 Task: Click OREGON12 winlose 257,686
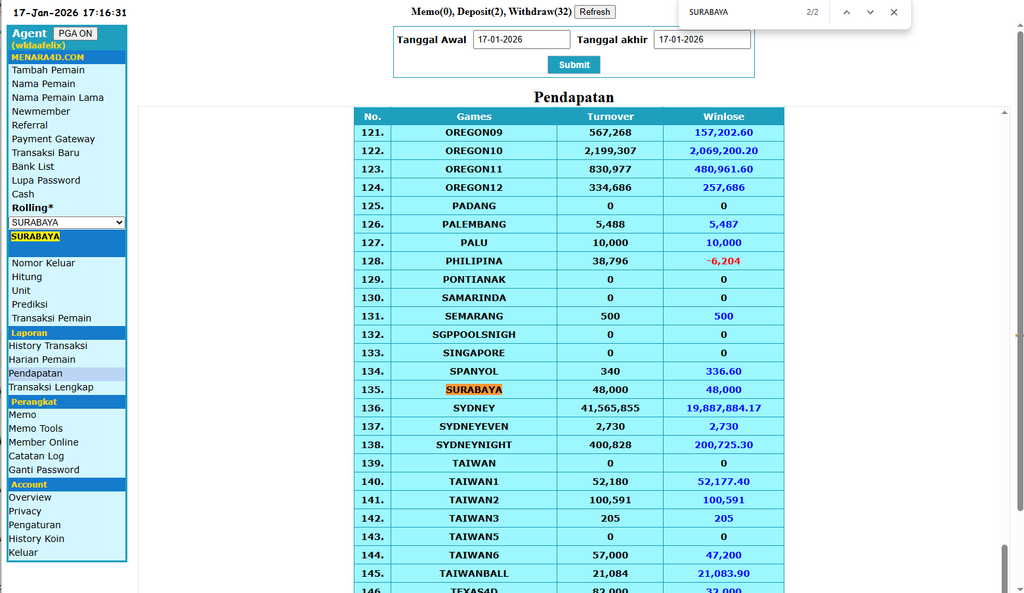coord(724,187)
